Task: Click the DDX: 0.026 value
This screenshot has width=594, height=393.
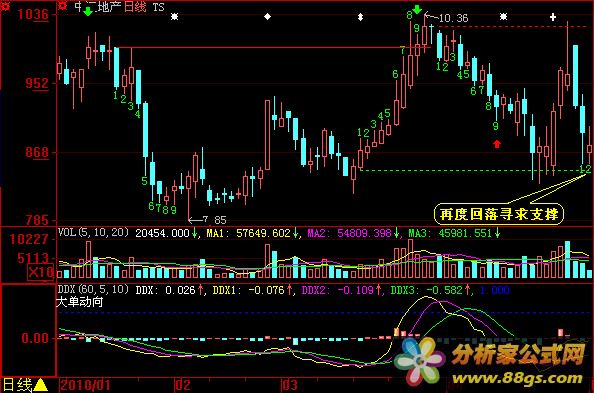Action: [x=165, y=291]
